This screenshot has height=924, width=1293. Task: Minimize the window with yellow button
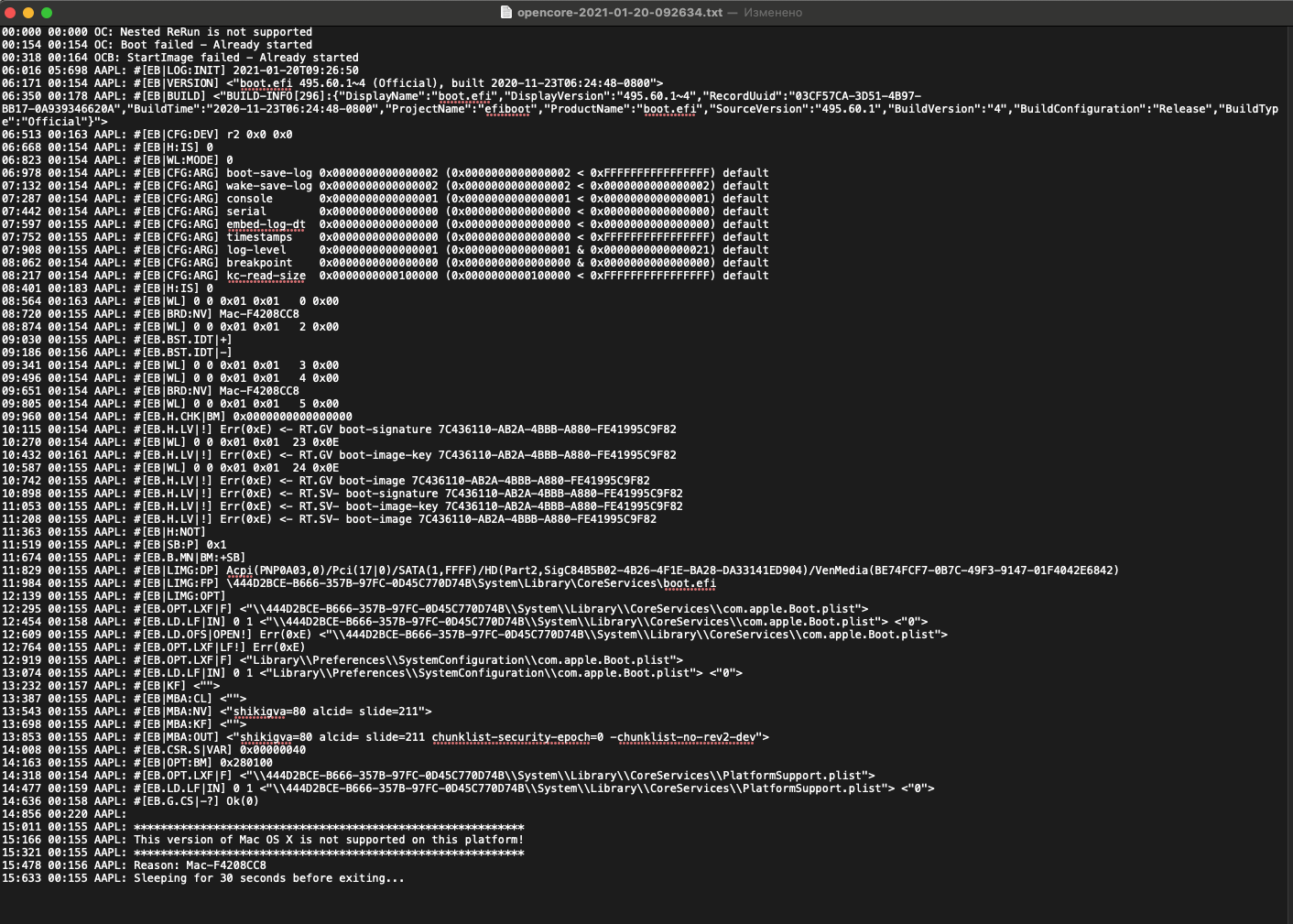[x=28, y=13]
